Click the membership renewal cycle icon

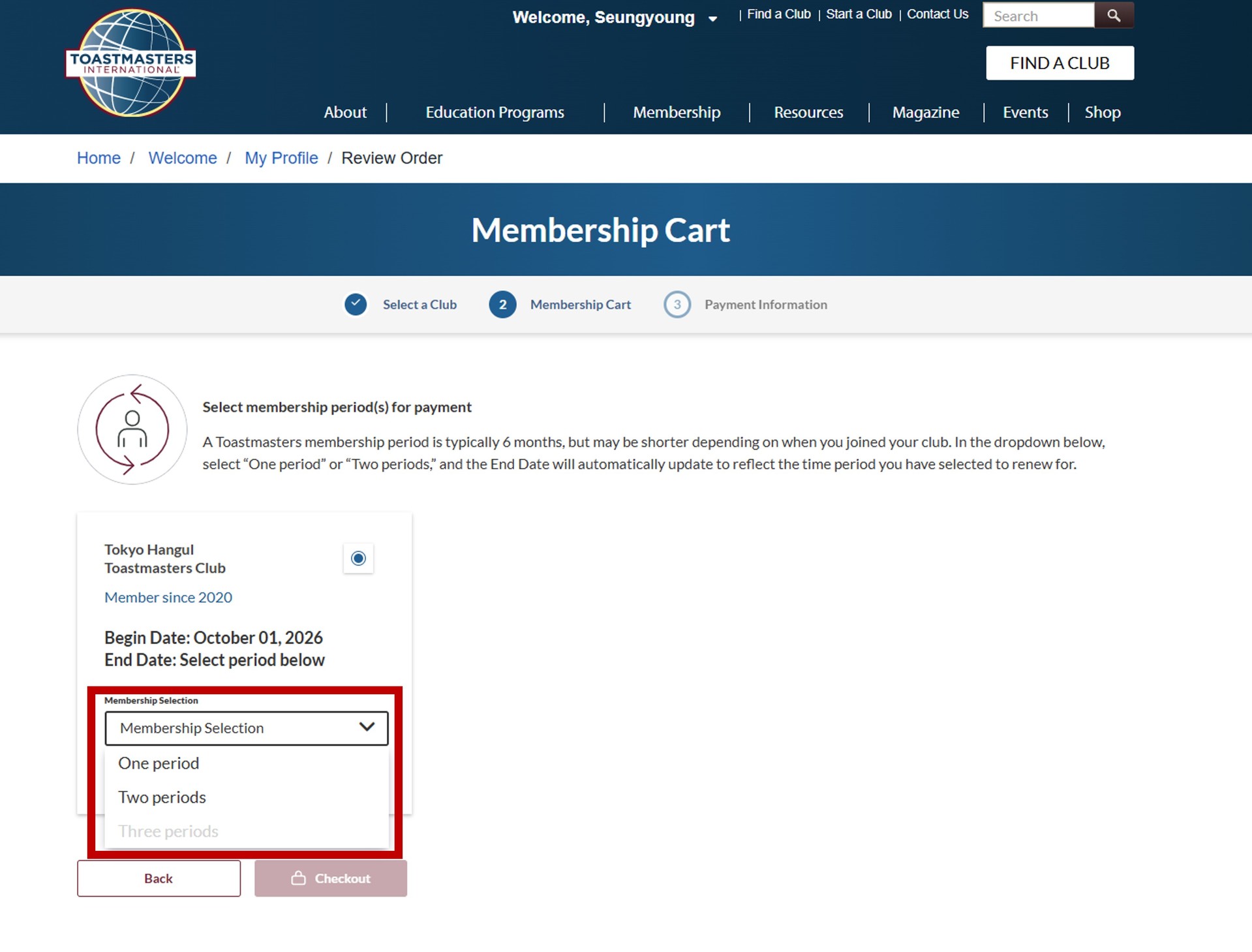[x=132, y=429]
